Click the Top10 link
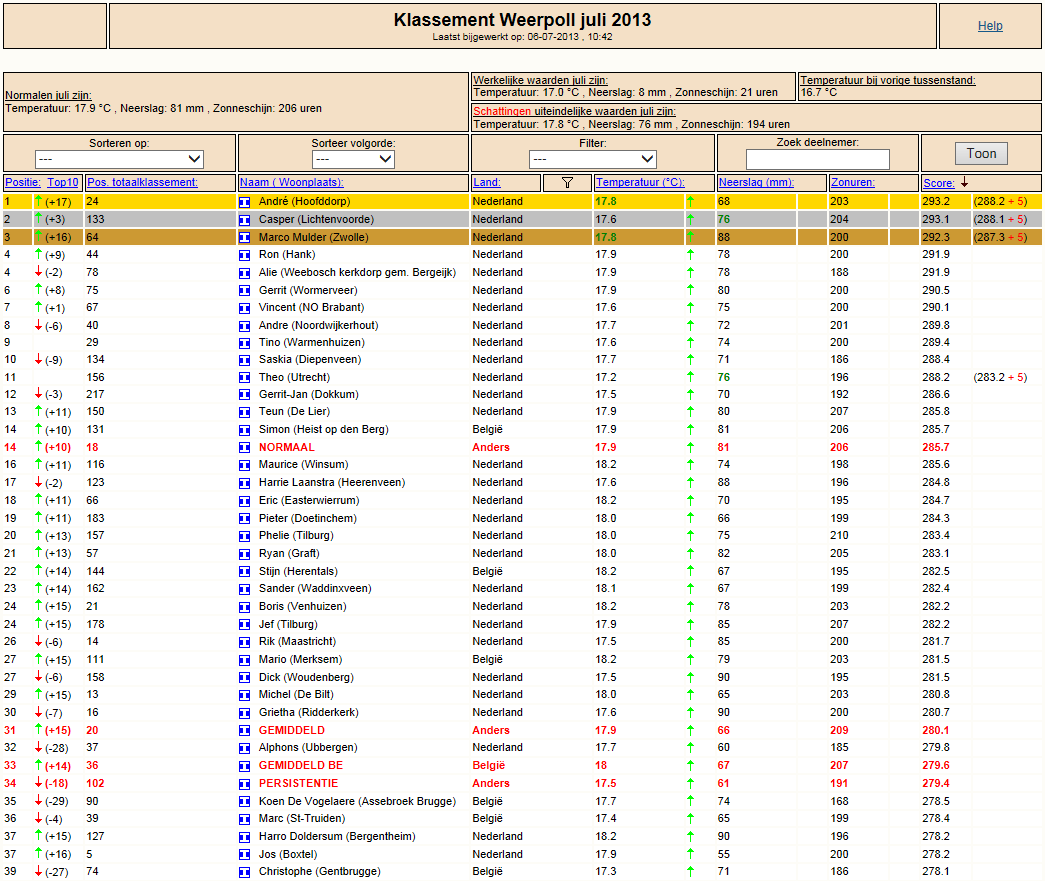This screenshot has width=1045, height=881. click(63, 183)
